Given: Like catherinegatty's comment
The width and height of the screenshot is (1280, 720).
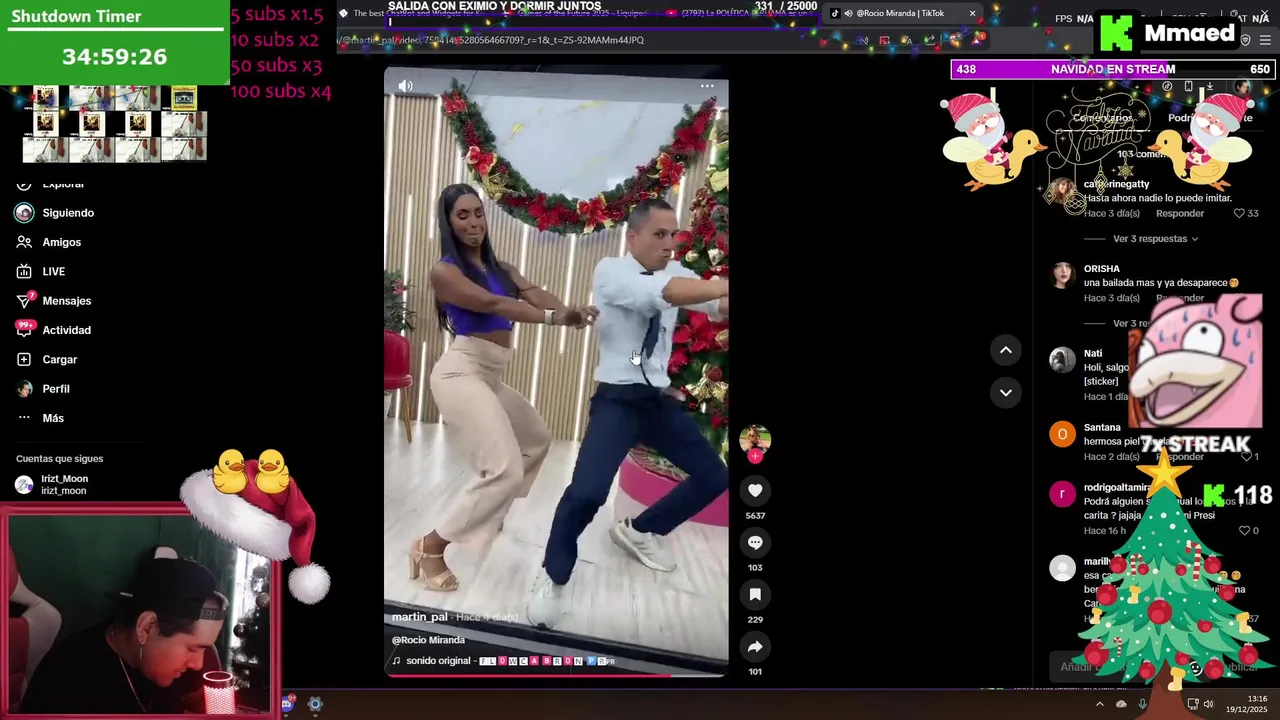Looking at the screenshot, I should (x=1238, y=213).
